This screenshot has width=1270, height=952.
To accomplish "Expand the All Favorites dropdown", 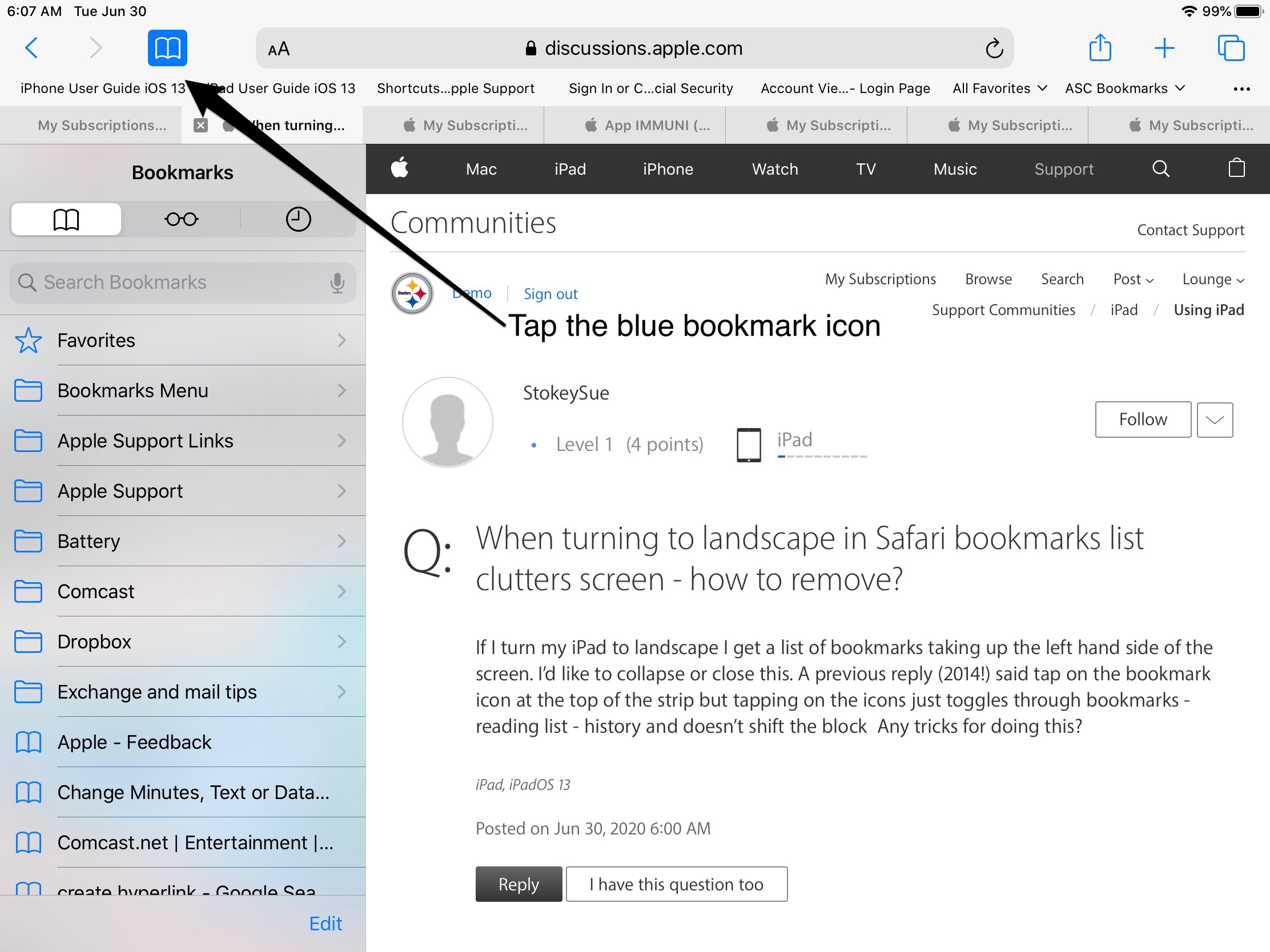I will [x=999, y=88].
